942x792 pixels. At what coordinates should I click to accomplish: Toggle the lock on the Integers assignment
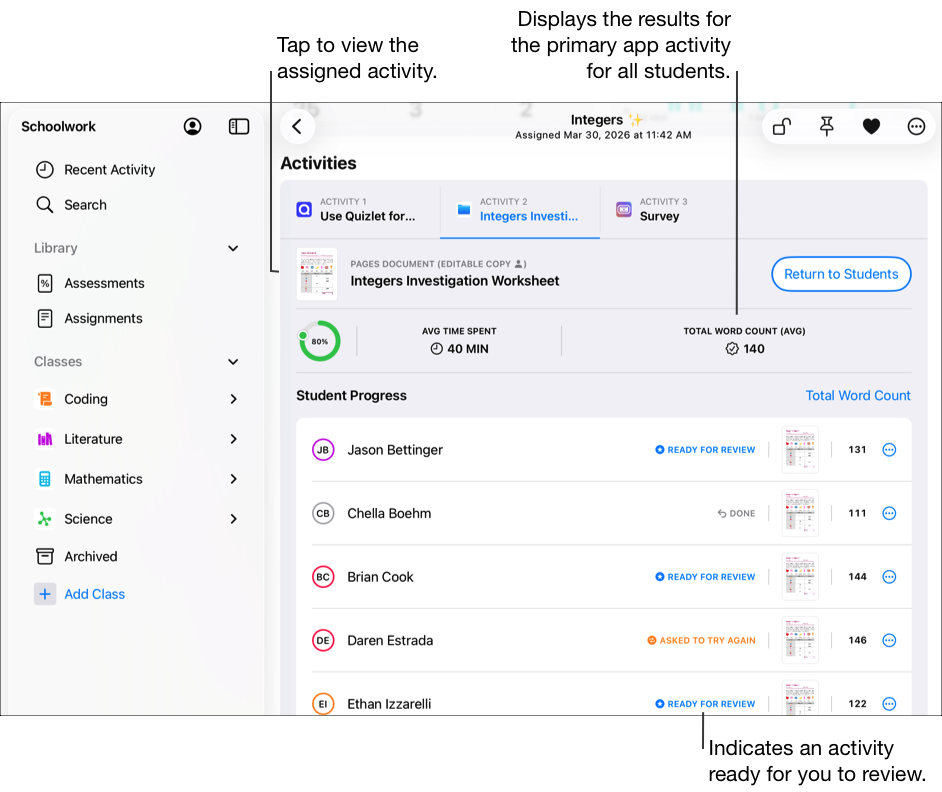pyautogui.click(x=781, y=126)
